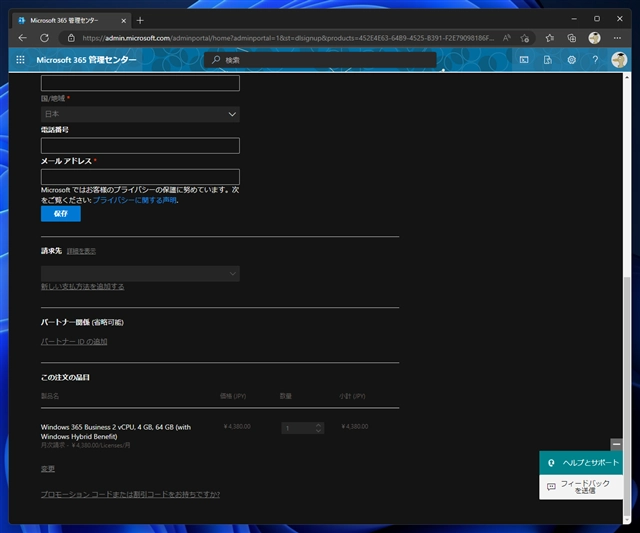Image resolution: width=640 pixels, height=533 pixels.
Task: Open the browser profile avatar
Action: (x=594, y=38)
